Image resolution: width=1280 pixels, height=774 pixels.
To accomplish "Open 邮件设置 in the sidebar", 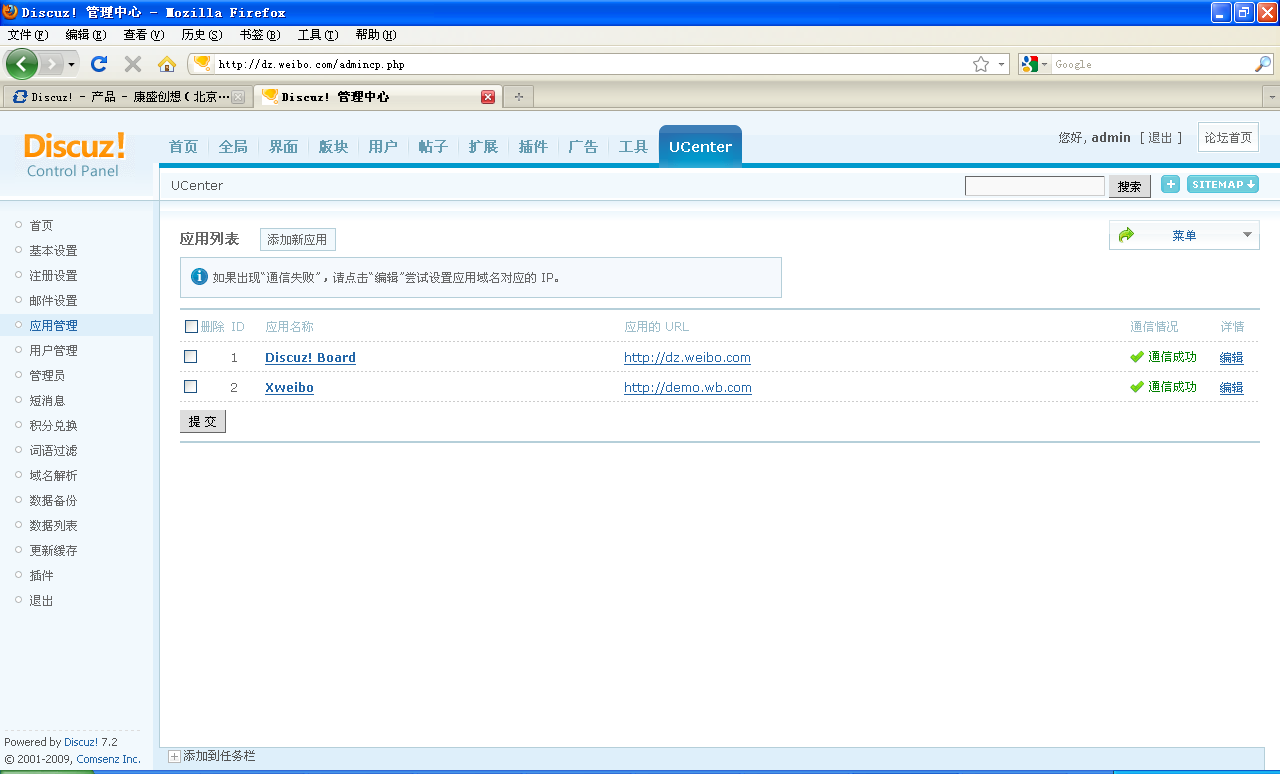I will [x=53, y=301].
